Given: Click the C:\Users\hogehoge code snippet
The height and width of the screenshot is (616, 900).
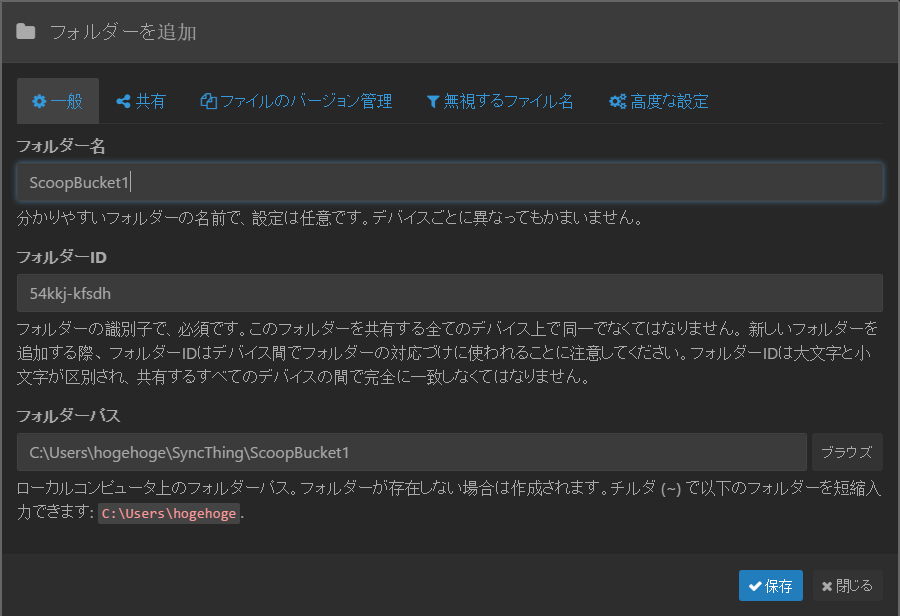Looking at the screenshot, I should pos(169,513).
